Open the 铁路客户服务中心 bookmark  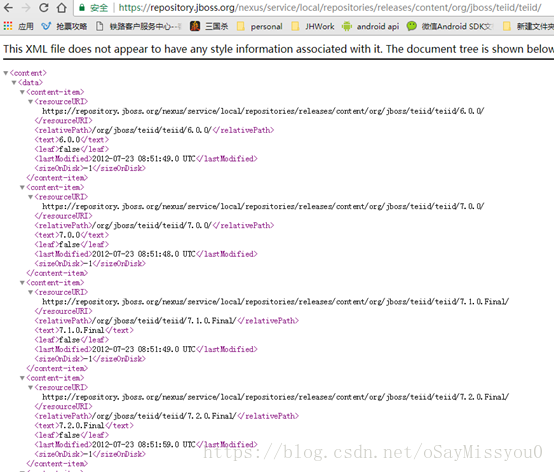click(x=138, y=26)
